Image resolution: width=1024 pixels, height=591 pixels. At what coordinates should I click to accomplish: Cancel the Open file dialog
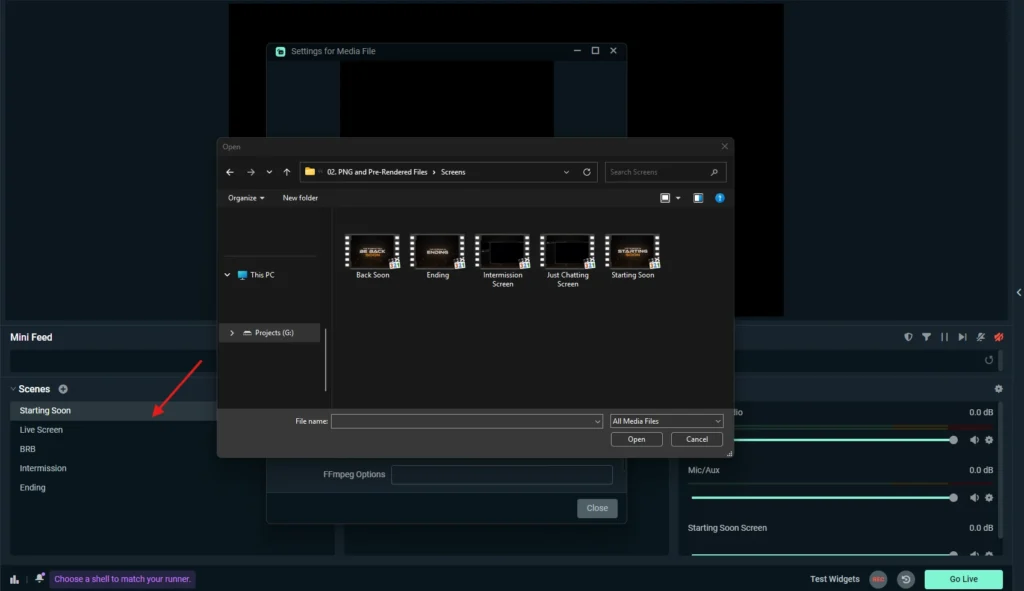click(696, 439)
